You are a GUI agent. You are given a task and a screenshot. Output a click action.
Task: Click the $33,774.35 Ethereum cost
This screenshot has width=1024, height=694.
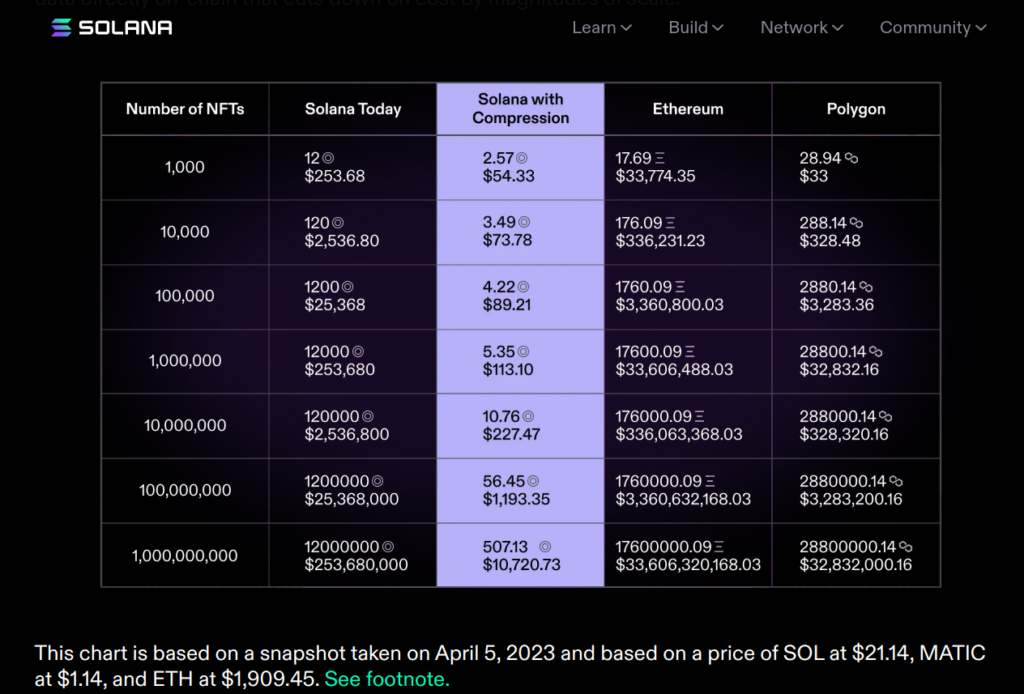pos(655,176)
